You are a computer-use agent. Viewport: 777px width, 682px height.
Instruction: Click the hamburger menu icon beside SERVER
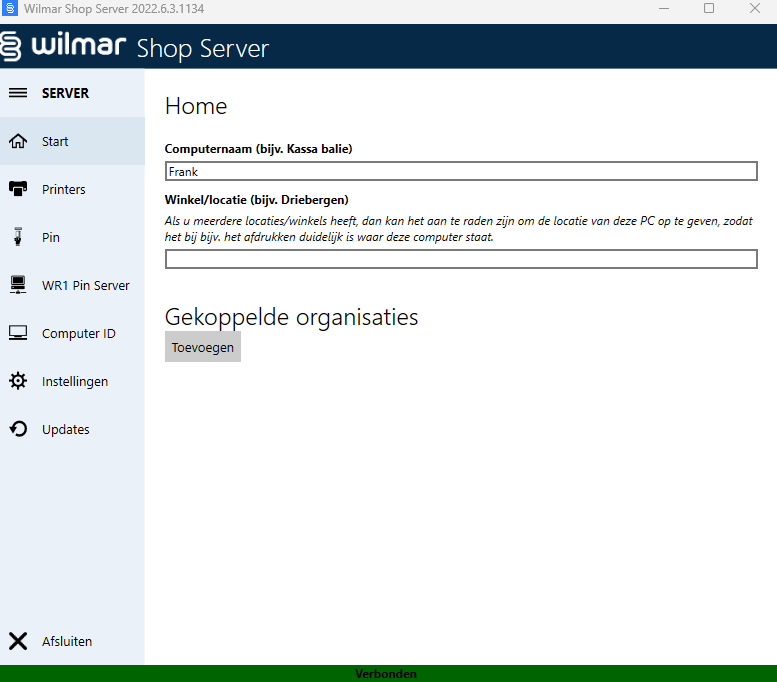pos(18,93)
